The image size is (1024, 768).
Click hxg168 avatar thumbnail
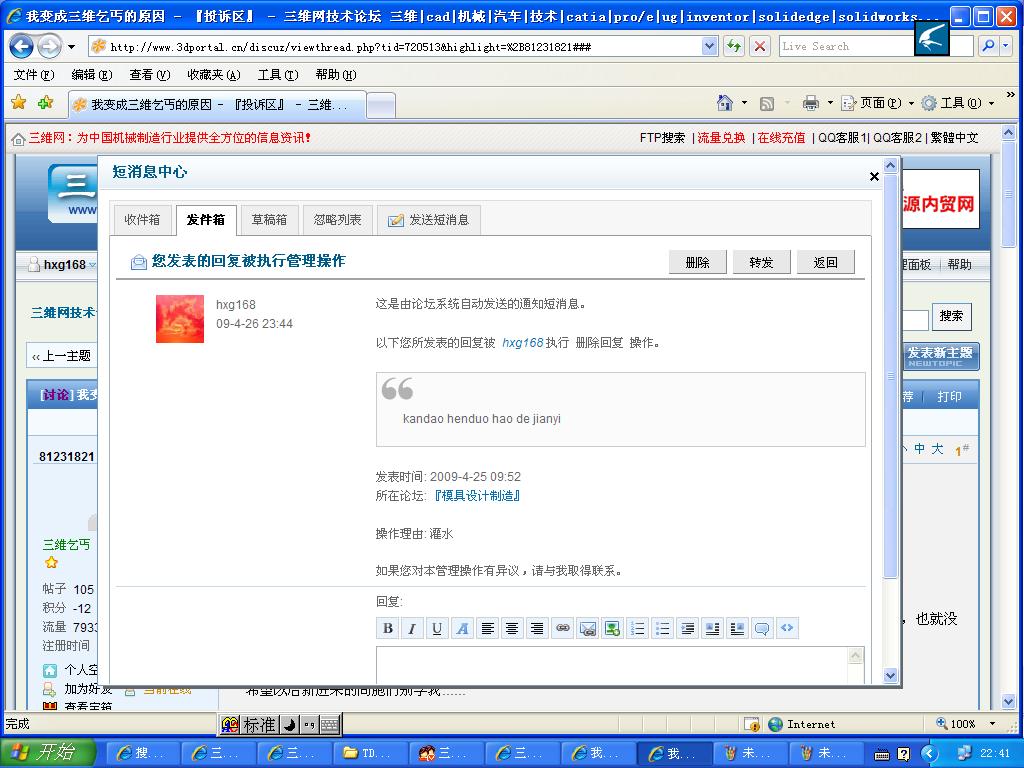180,319
